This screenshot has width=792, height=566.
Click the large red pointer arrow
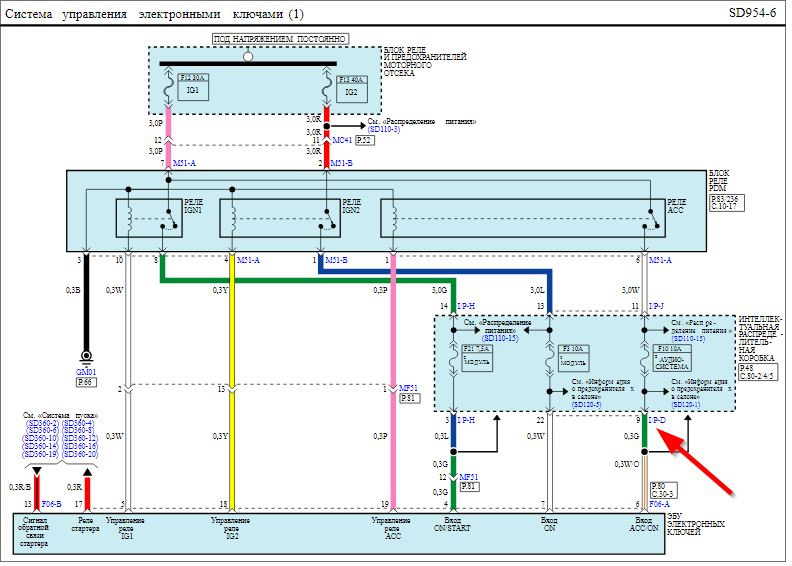(695, 461)
